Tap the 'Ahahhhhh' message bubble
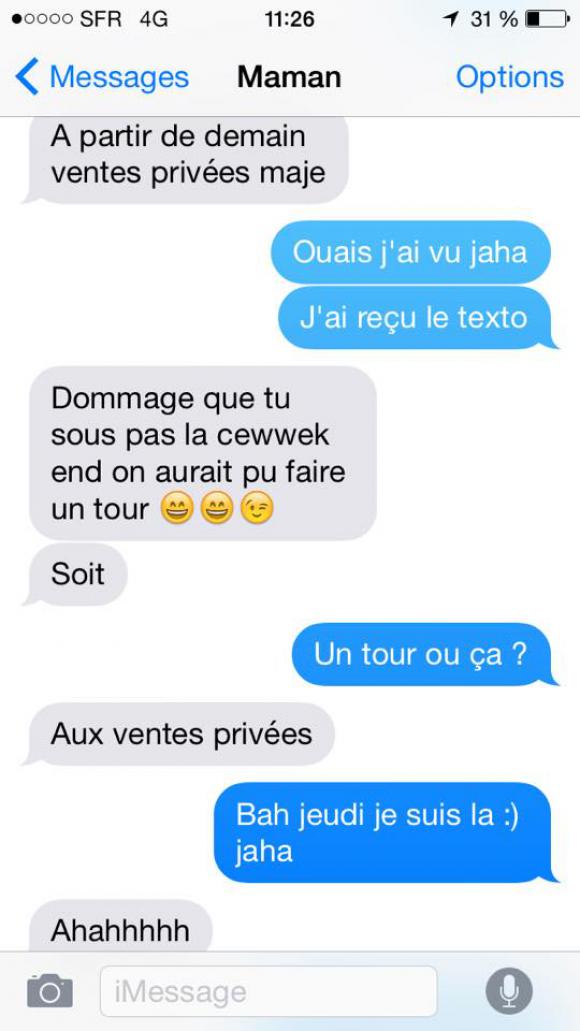580x1031 pixels. [x=120, y=926]
